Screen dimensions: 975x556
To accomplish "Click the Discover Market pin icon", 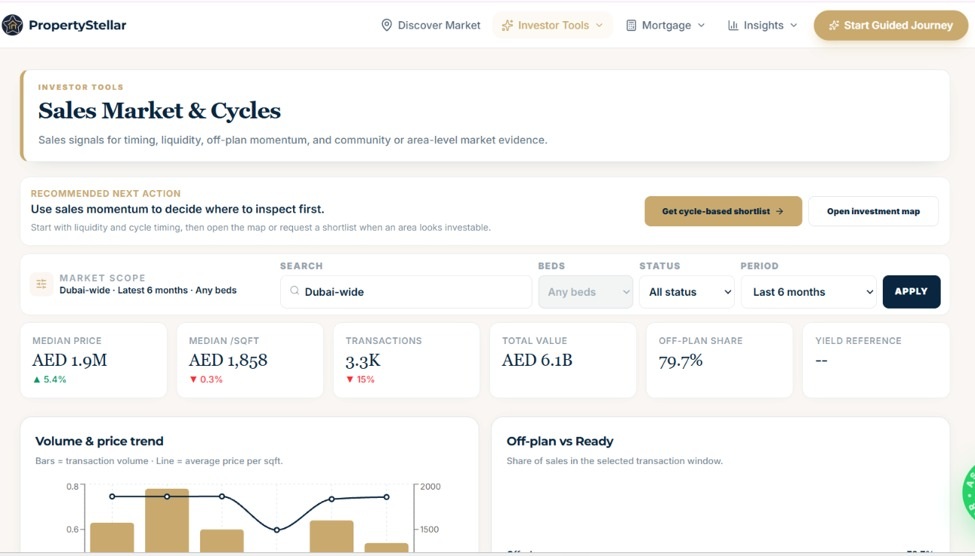I will pos(386,25).
